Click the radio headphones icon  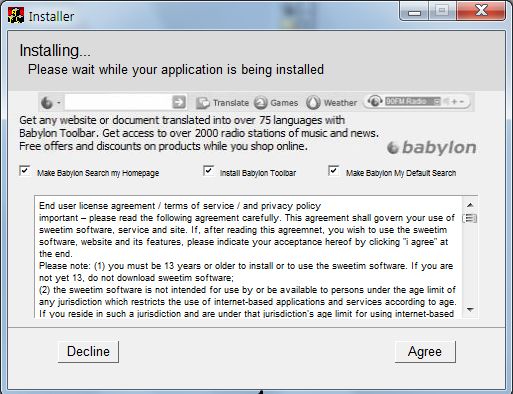click(x=375, y=101)
